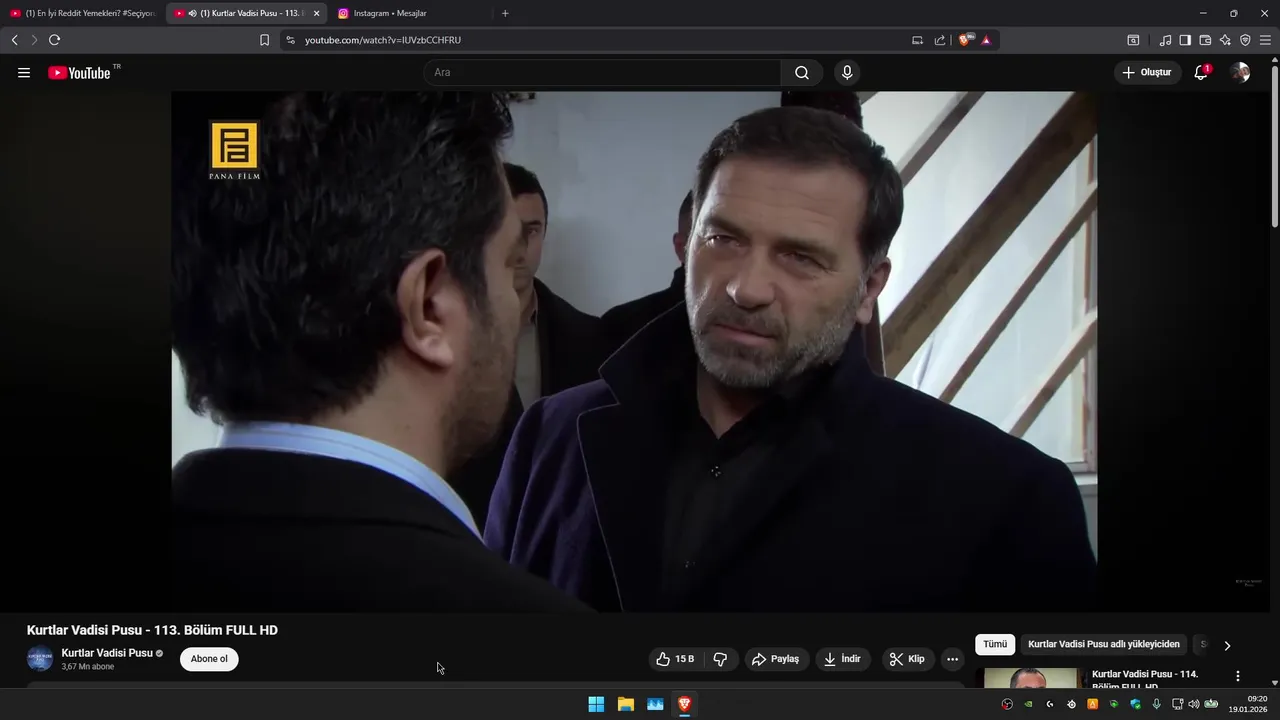Select Kurtlar Vadisi Pusu adlı yükleyiciden chip
This screenshot has height=720, width=1280.
[1104, 645]
